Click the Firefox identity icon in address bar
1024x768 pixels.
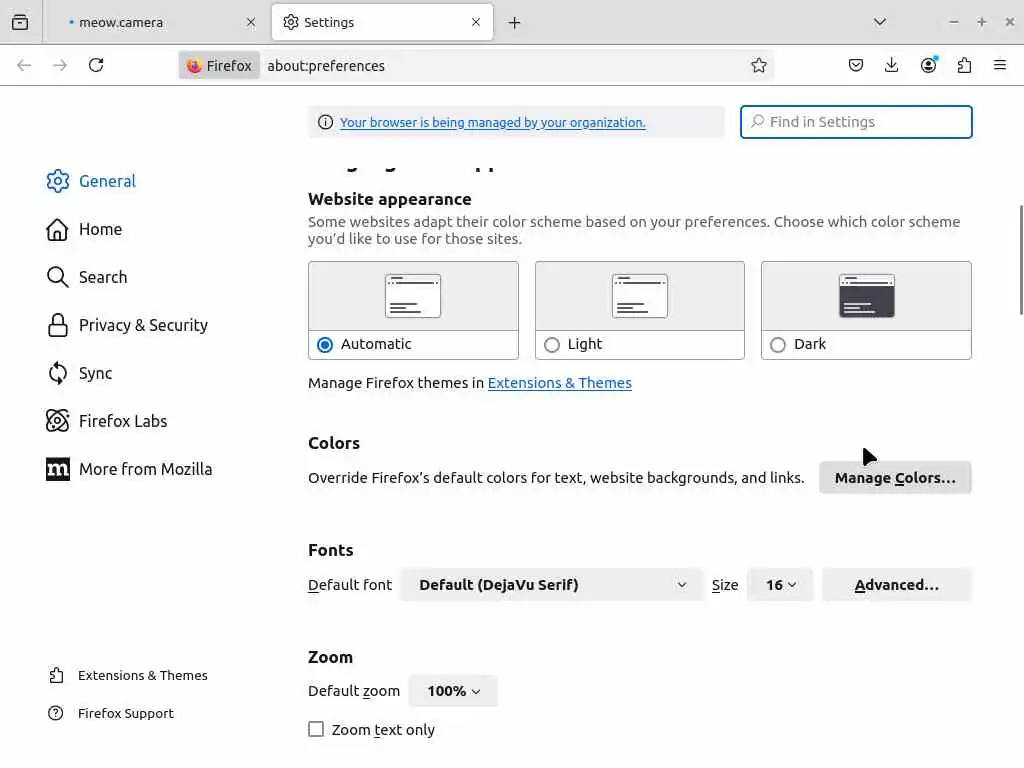(219, 65)
